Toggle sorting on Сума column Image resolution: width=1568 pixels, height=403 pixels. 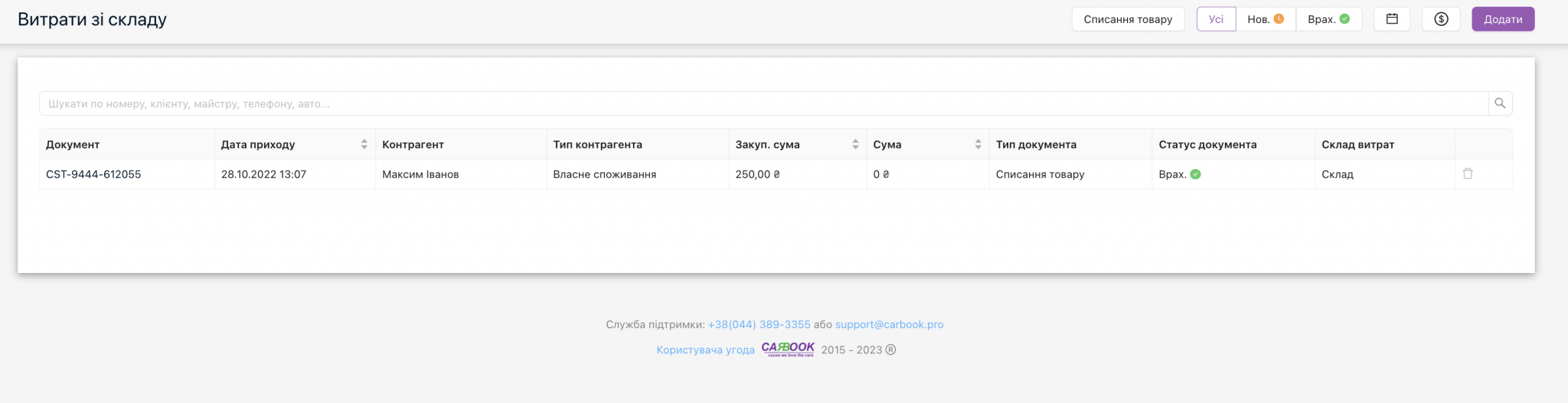click(x=978, y=145)
